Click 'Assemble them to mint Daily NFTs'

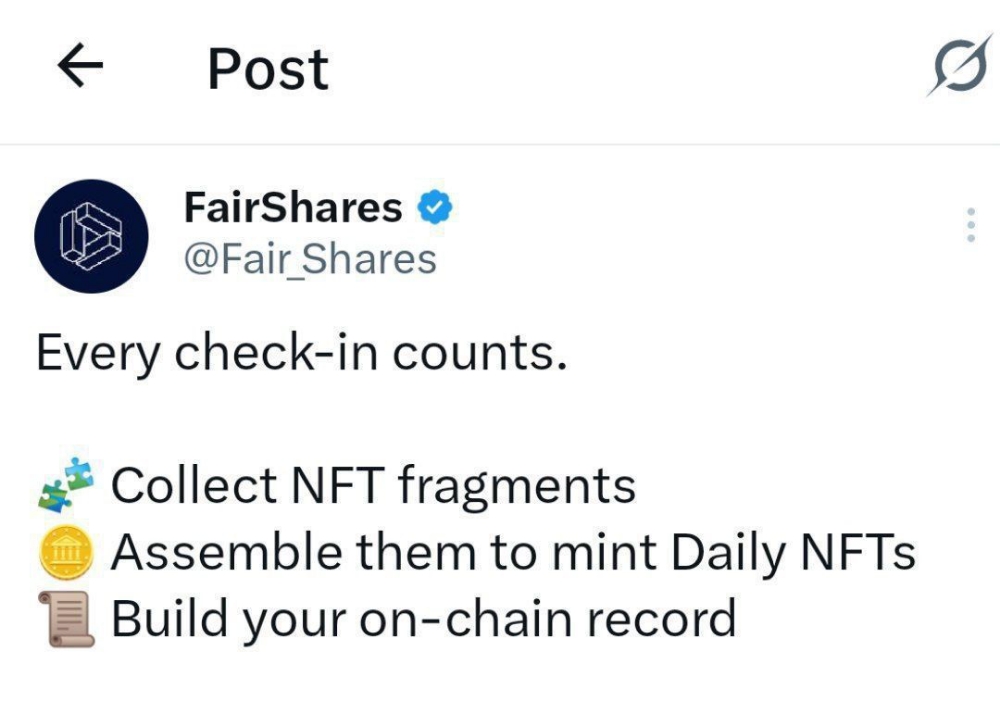pyautogui.click(x=513, y=553)
